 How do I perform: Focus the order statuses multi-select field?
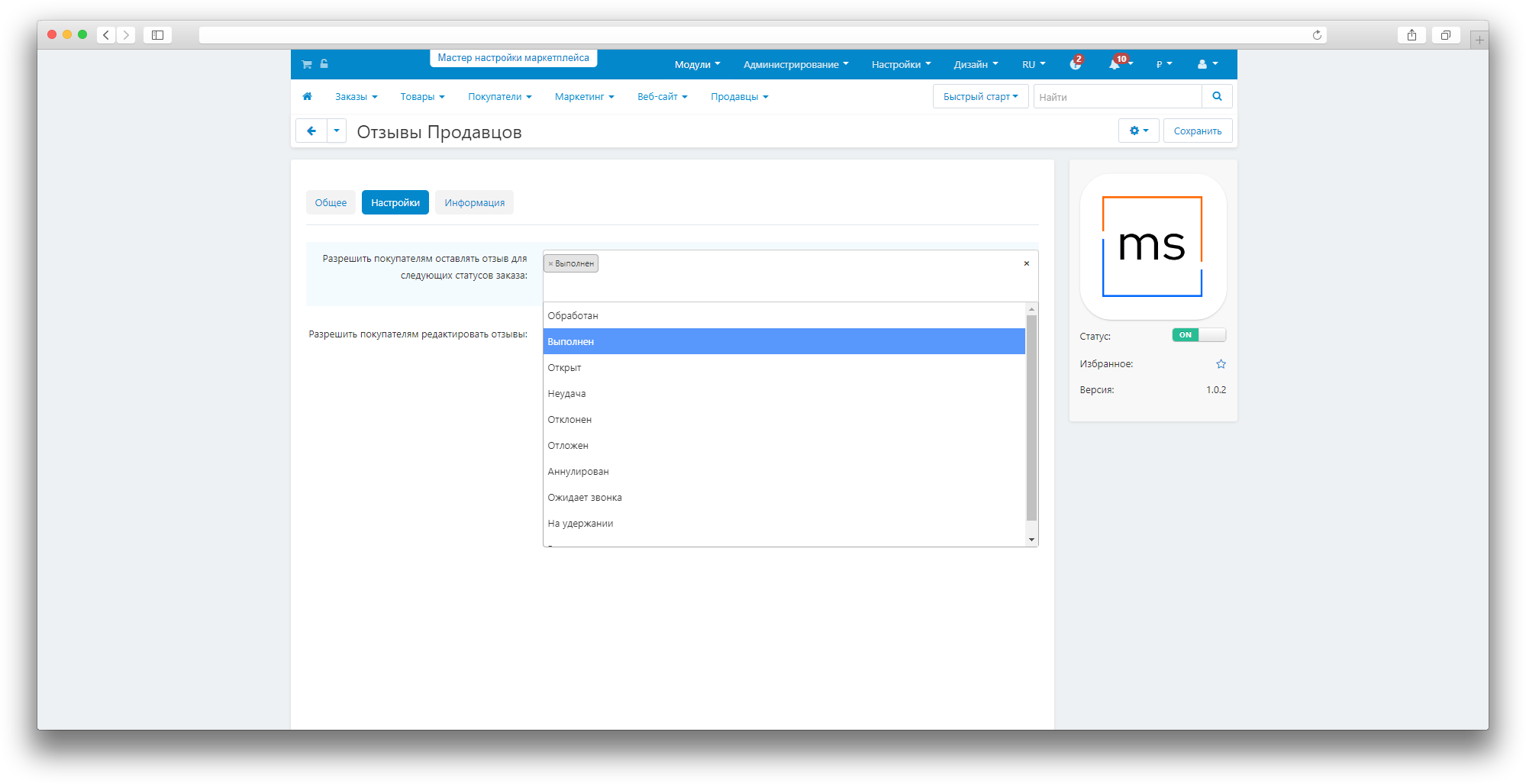coord(790,276)
